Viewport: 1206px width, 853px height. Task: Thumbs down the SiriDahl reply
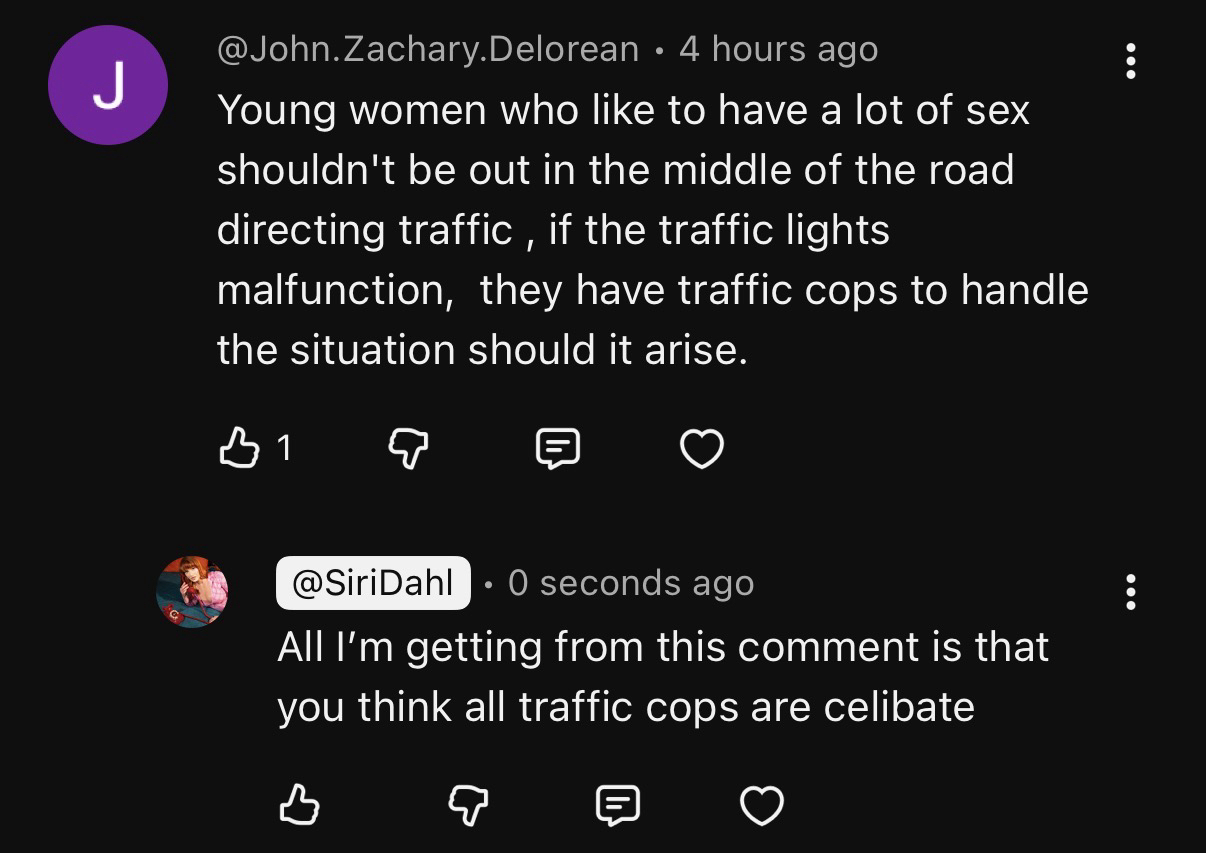pos(467,805)
